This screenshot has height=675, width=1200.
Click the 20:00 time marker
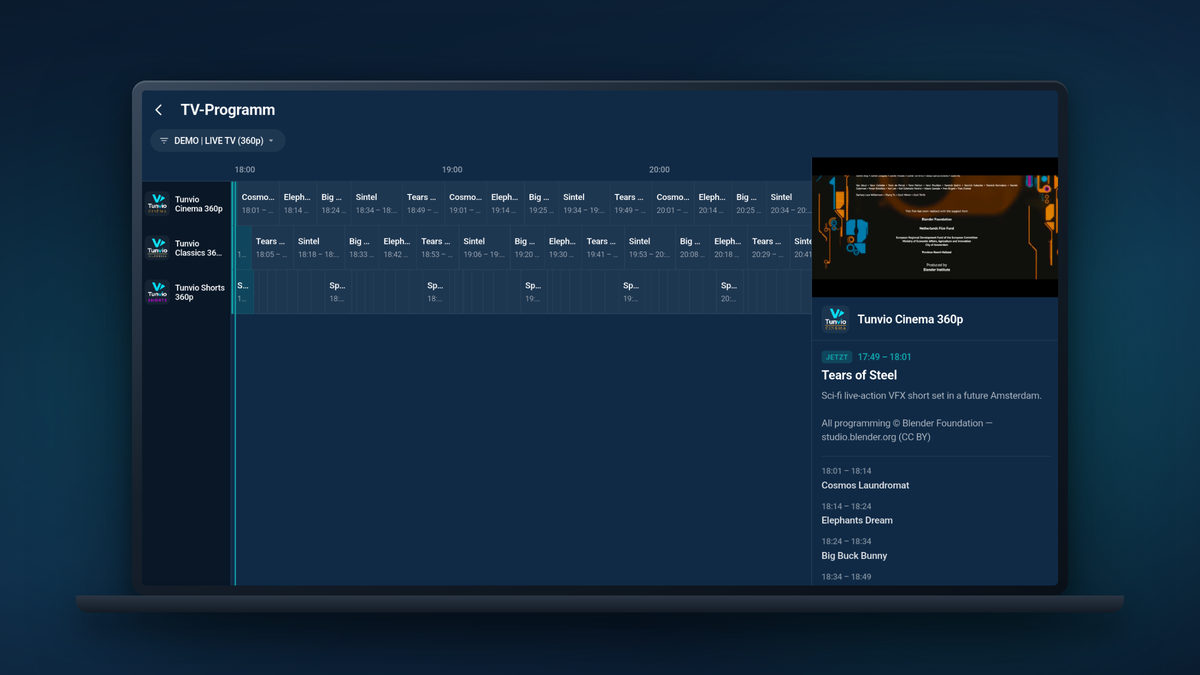point(659,170)
